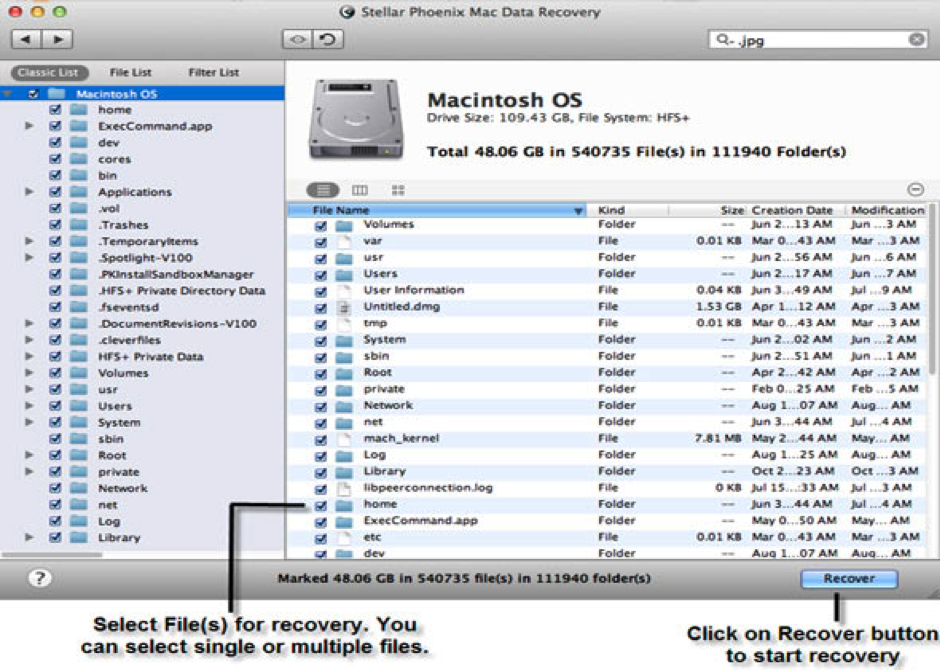Click the Volumes folder icon in the table
941x671 pixels.
pyautogui.click(x=344, y=225)
